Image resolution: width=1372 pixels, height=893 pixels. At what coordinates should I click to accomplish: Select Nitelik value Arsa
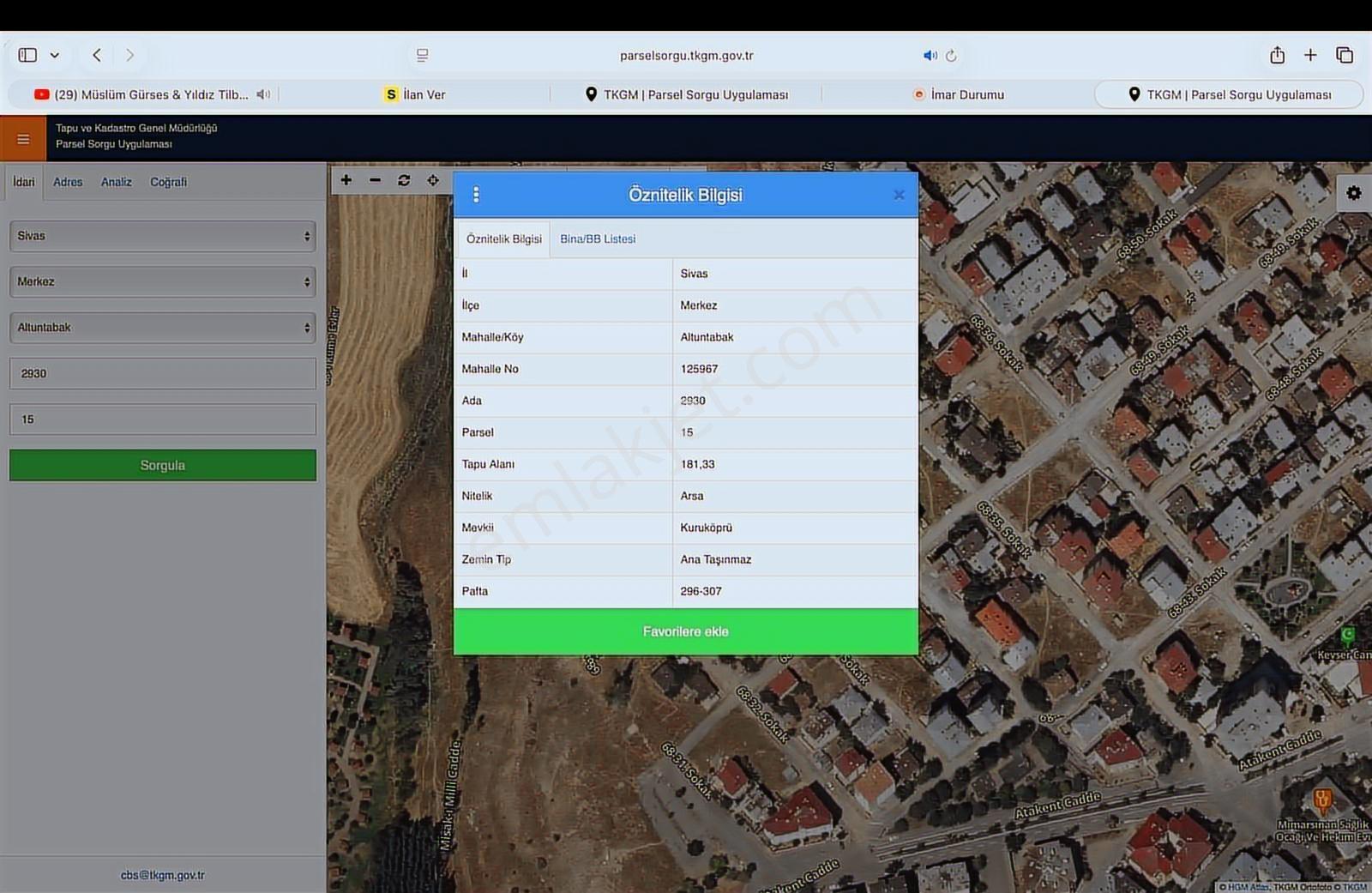(x=692, y=496)
